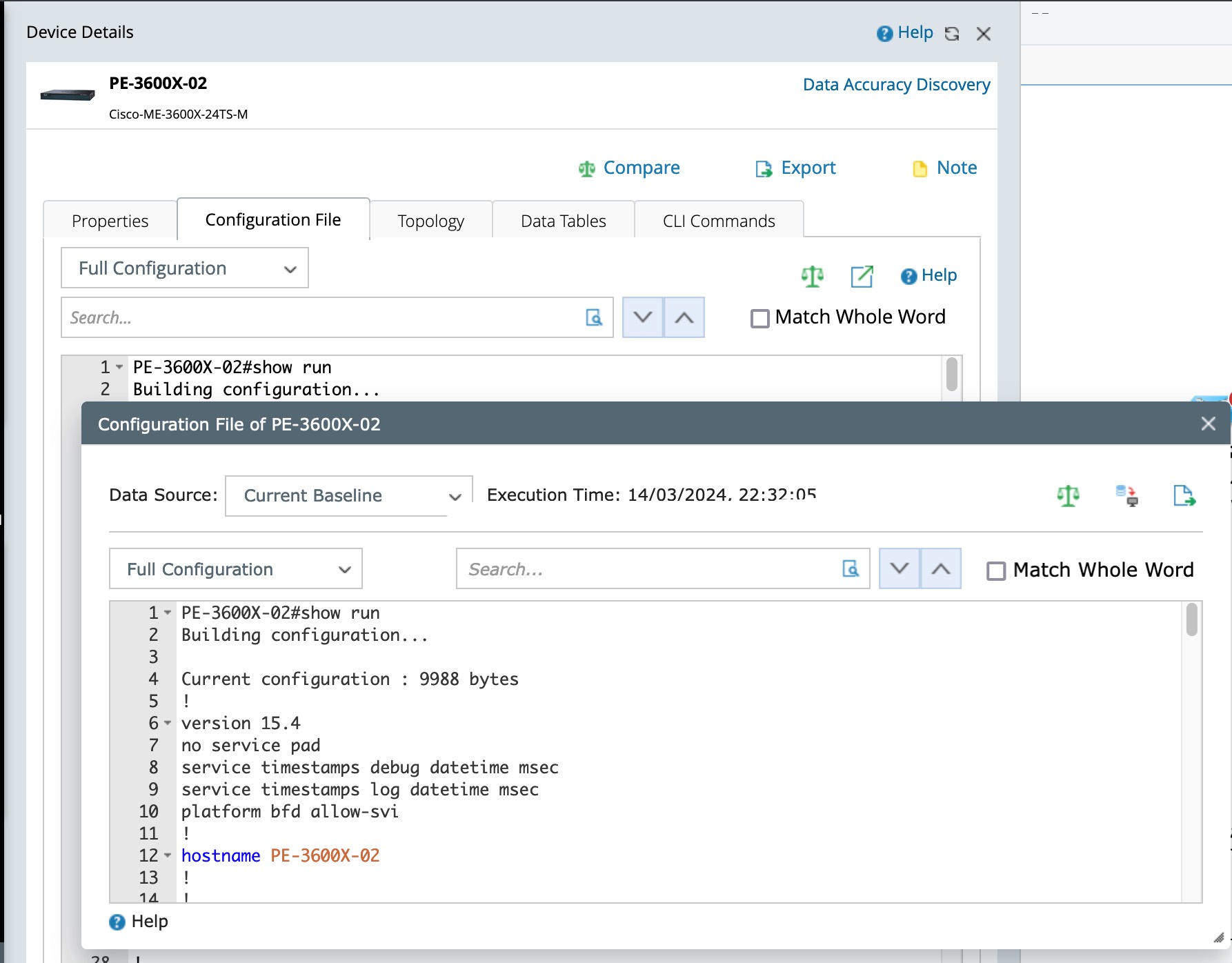Tick Match Whole Word in Device Details
This screenshot has width=1232, height=963.
click(759, 318)
